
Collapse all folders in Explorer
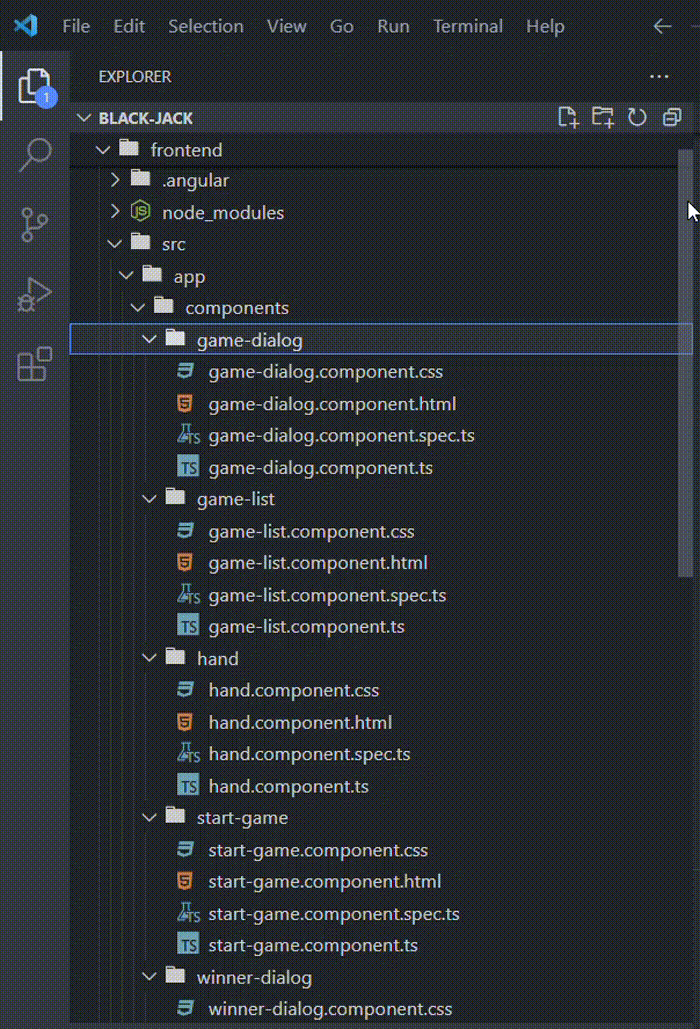pyautogui.click(x=671, y=117)
